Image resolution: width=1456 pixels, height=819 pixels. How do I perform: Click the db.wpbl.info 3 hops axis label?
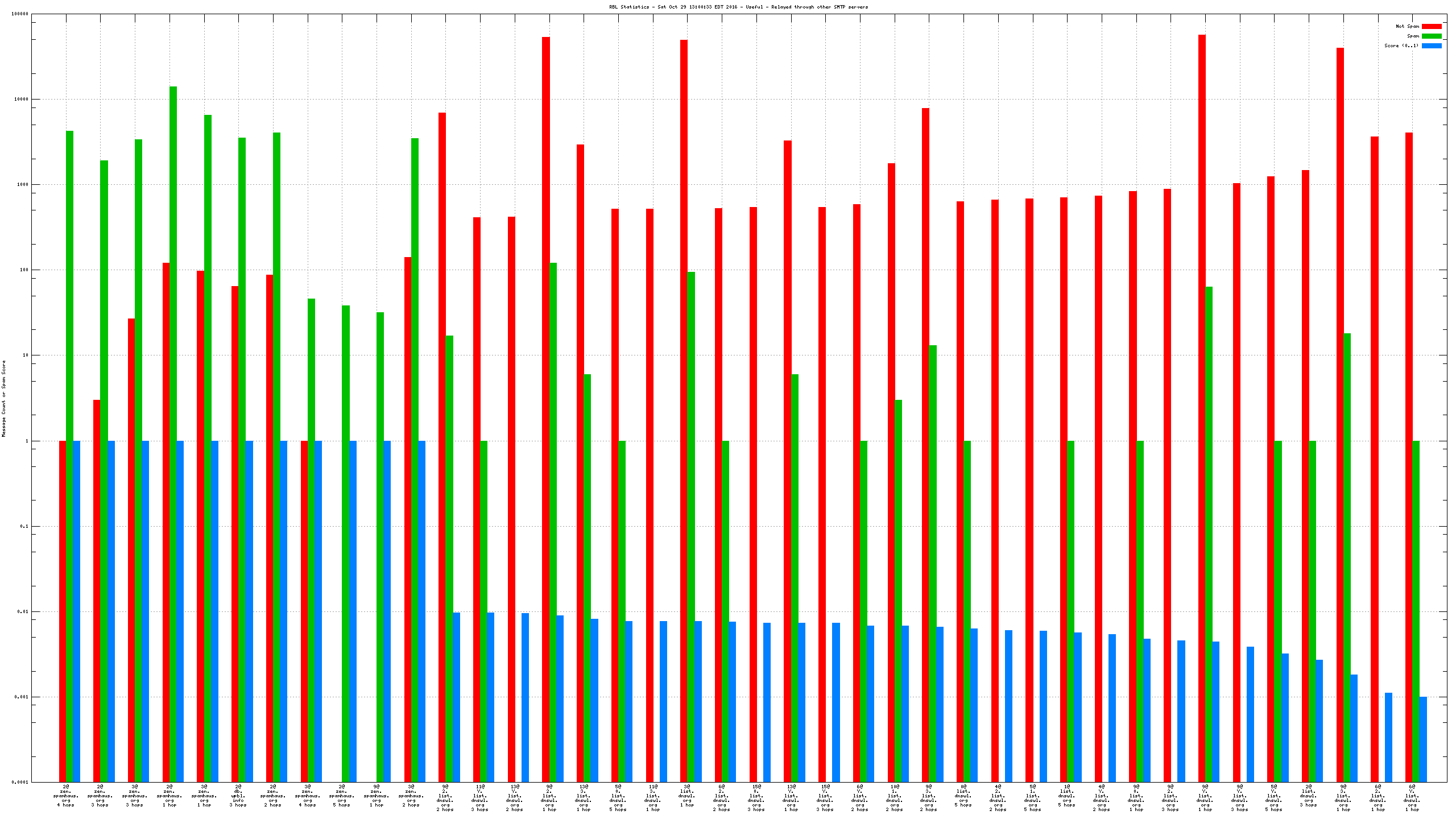pyautogui.click(x=238, y=796)
